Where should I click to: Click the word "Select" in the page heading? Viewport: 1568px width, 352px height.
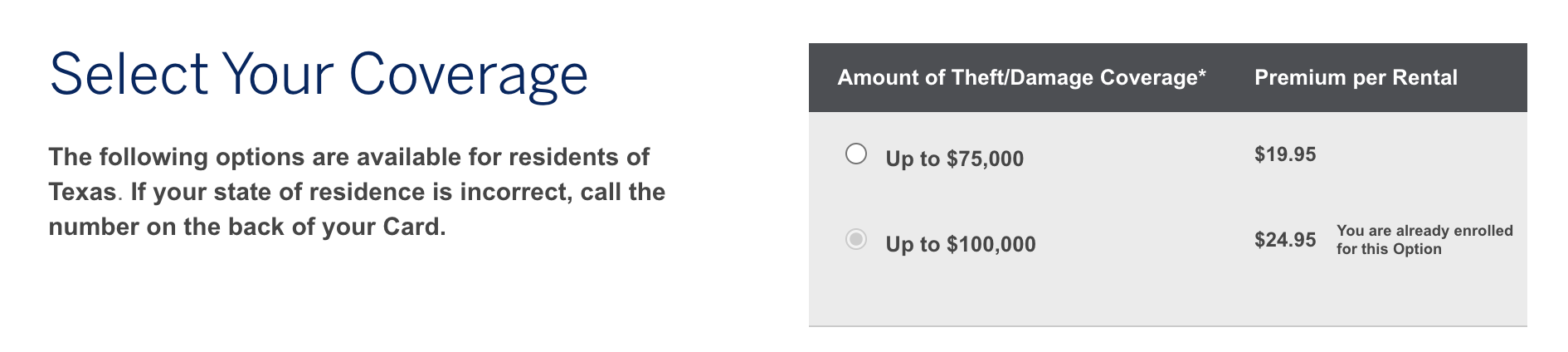(x=129, y=75)
